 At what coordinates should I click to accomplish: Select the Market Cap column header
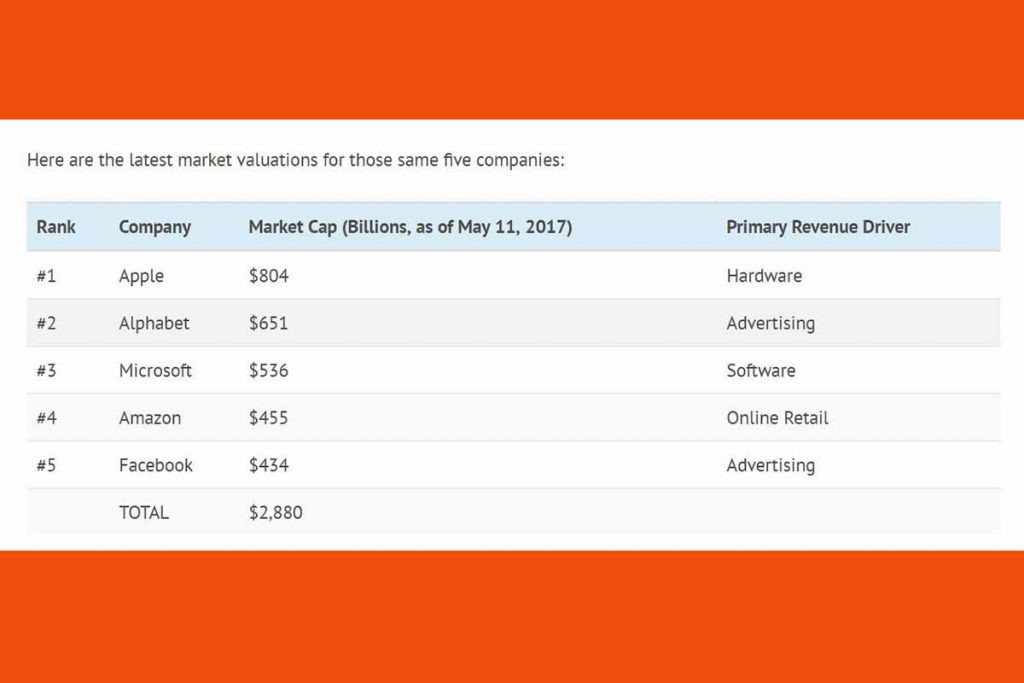coord(410,227)
